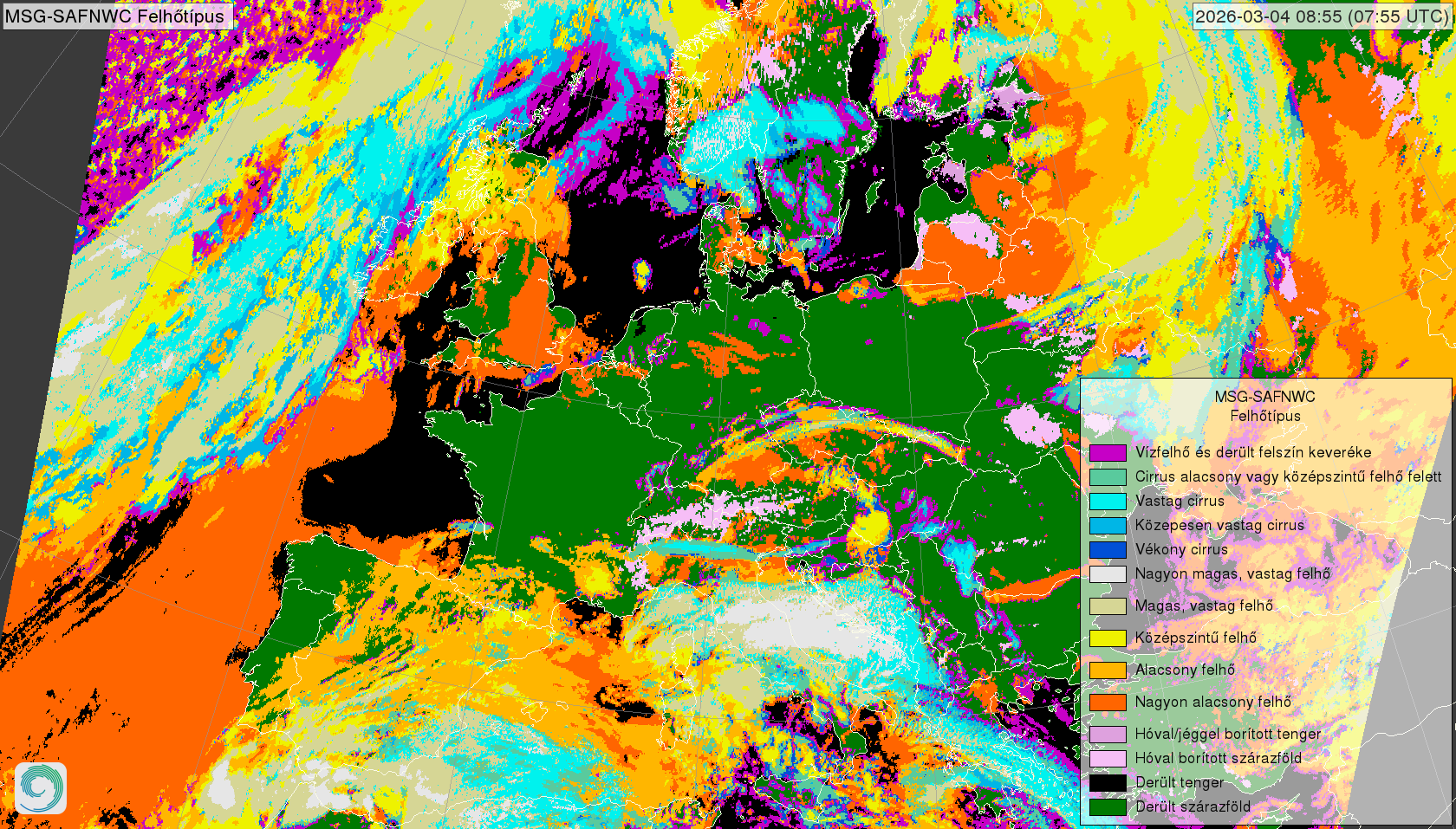
Task: Click the Vízfelhő és derült felszín keveréke label
Action: coord(1252,452)
